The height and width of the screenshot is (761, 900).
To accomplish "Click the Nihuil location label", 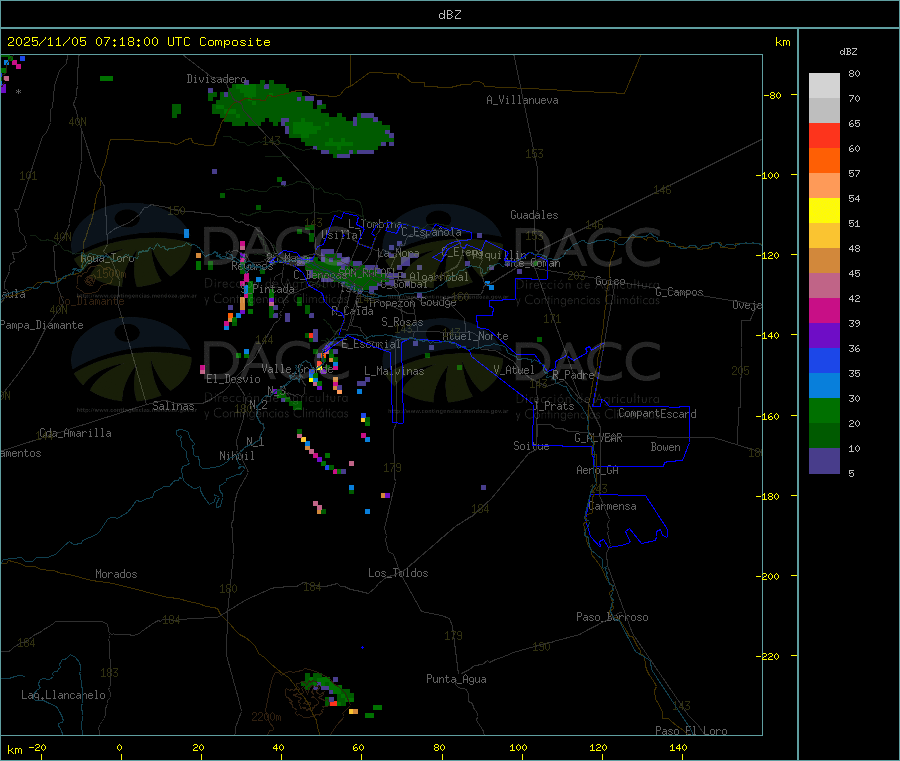I will tap(236, 456).
